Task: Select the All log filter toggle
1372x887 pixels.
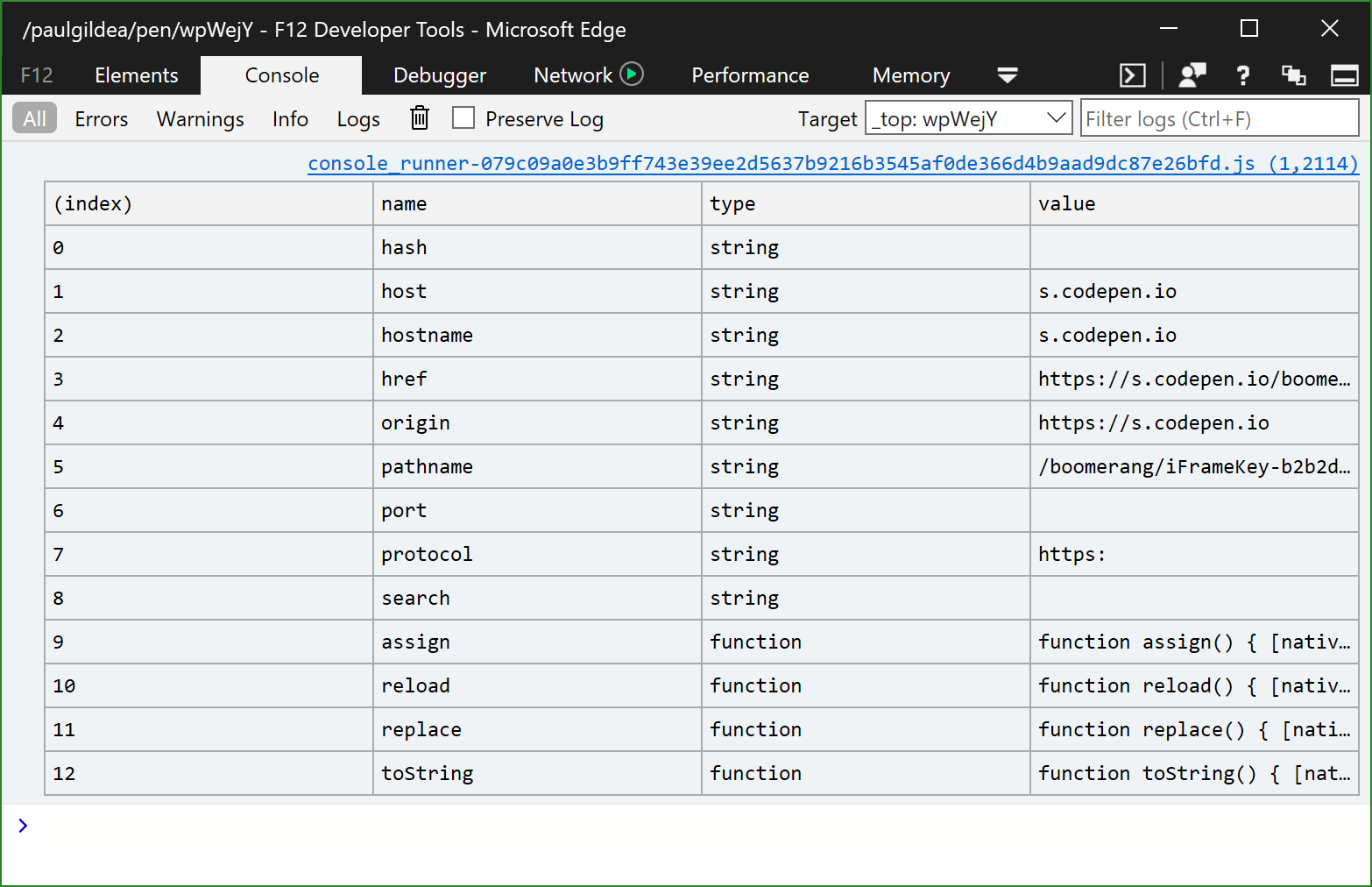Action: (x=33, y=117)
